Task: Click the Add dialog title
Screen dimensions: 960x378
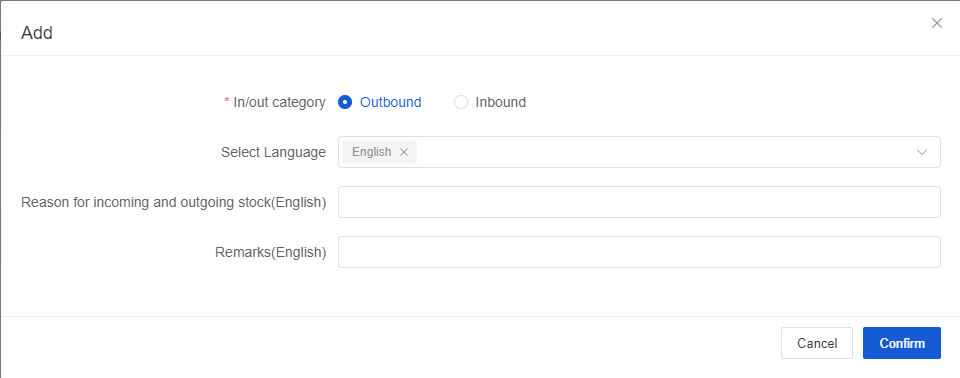Action: (37, 32)
